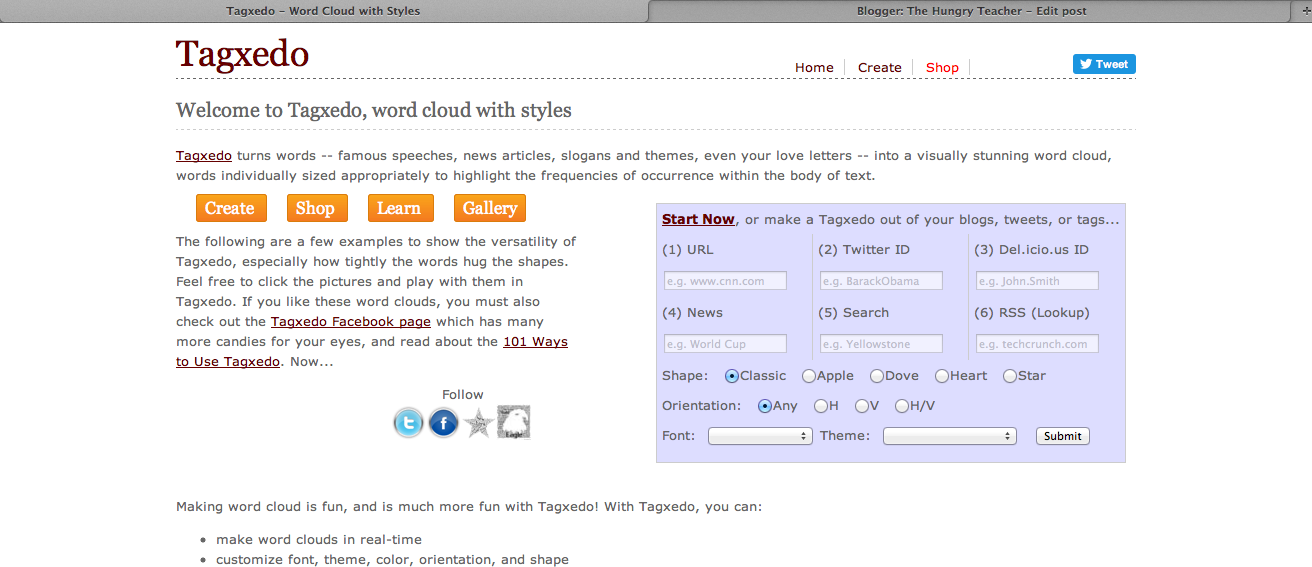Click the Start Now link
This screenshot has height=567, width=1312.
[698, 219]
